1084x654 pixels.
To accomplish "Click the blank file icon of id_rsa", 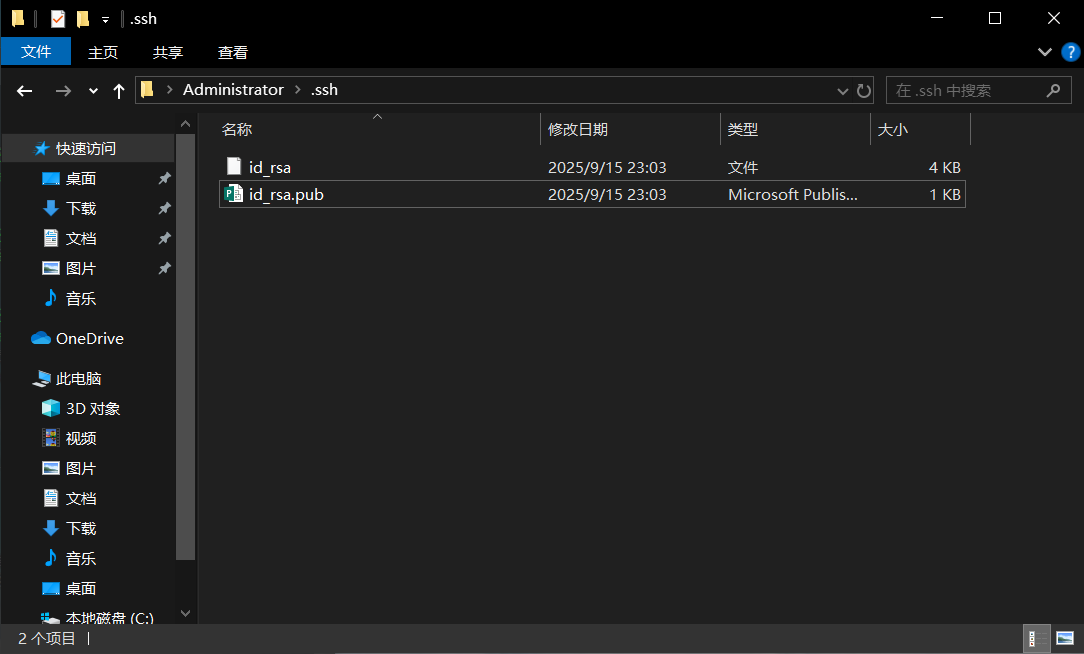I will tap(234, 166).
